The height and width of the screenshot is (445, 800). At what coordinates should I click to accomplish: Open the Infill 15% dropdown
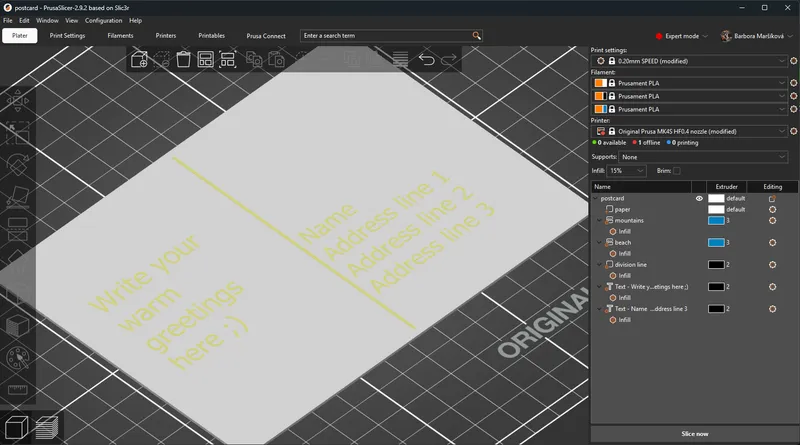click(626, 171)
